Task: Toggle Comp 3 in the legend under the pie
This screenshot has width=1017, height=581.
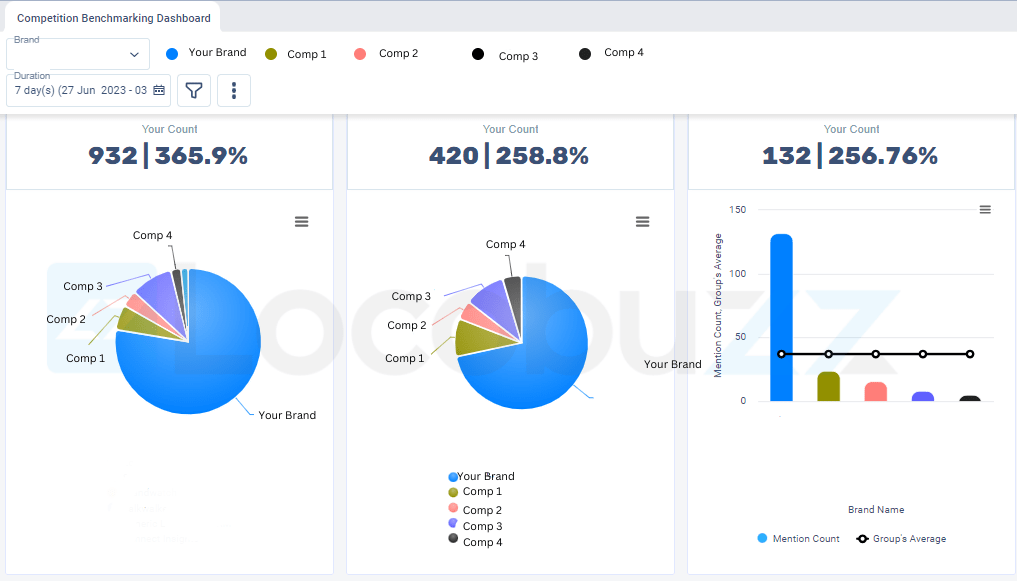Action: coord(475,526)
